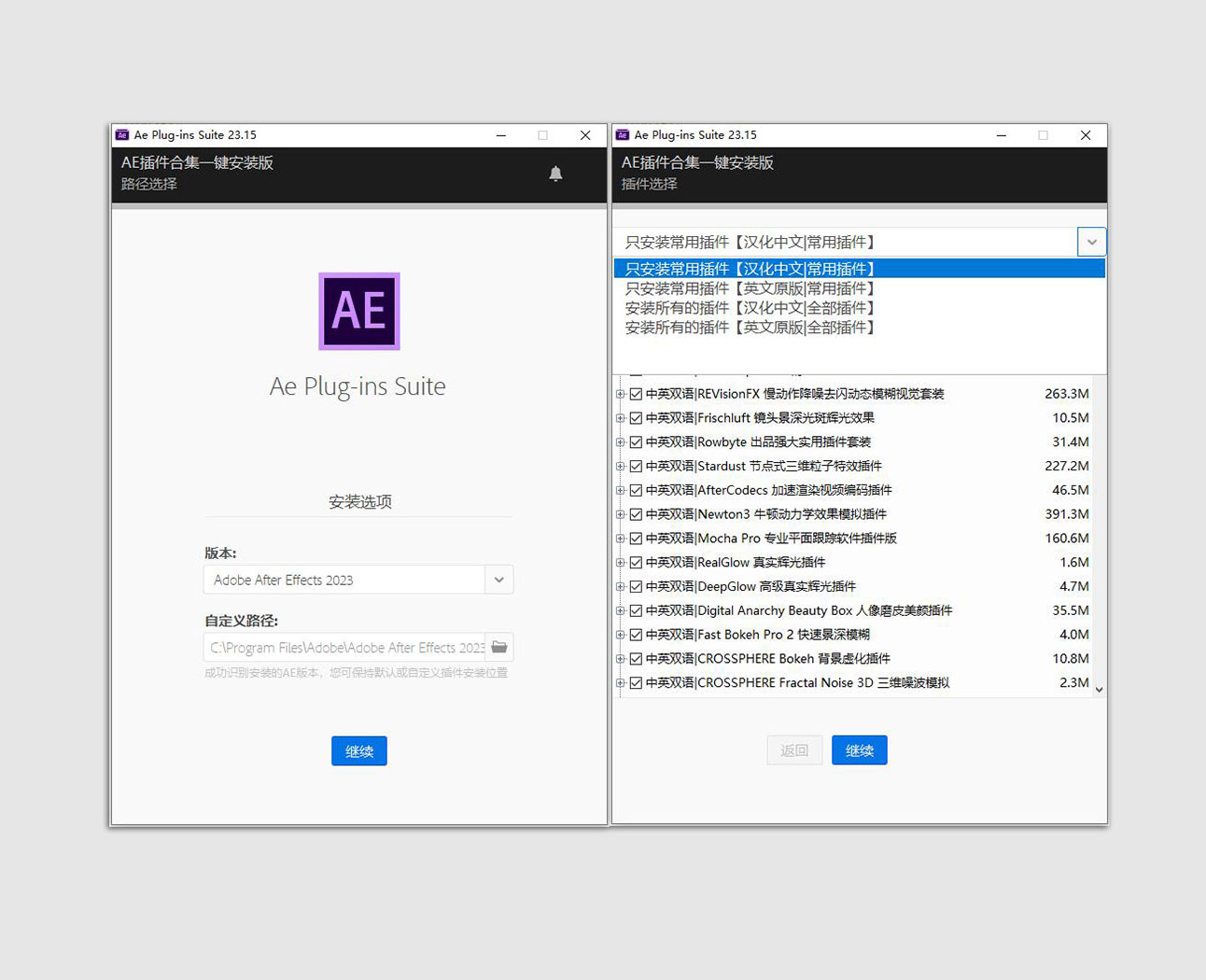Viewport: 1206px width, 980px height.
Task: Click 继续 button in left window
Action: click(359, 751)
